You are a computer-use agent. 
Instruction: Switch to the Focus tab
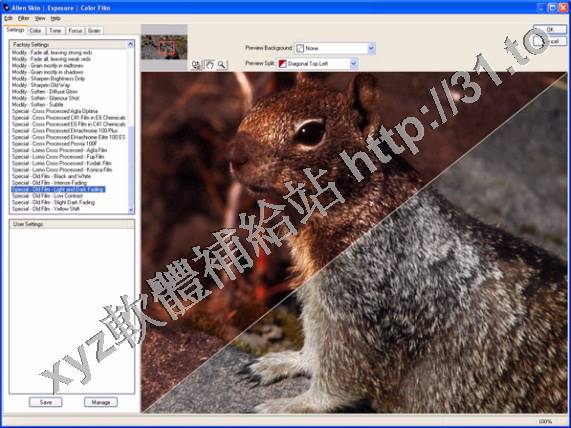(x=75, y=31)
